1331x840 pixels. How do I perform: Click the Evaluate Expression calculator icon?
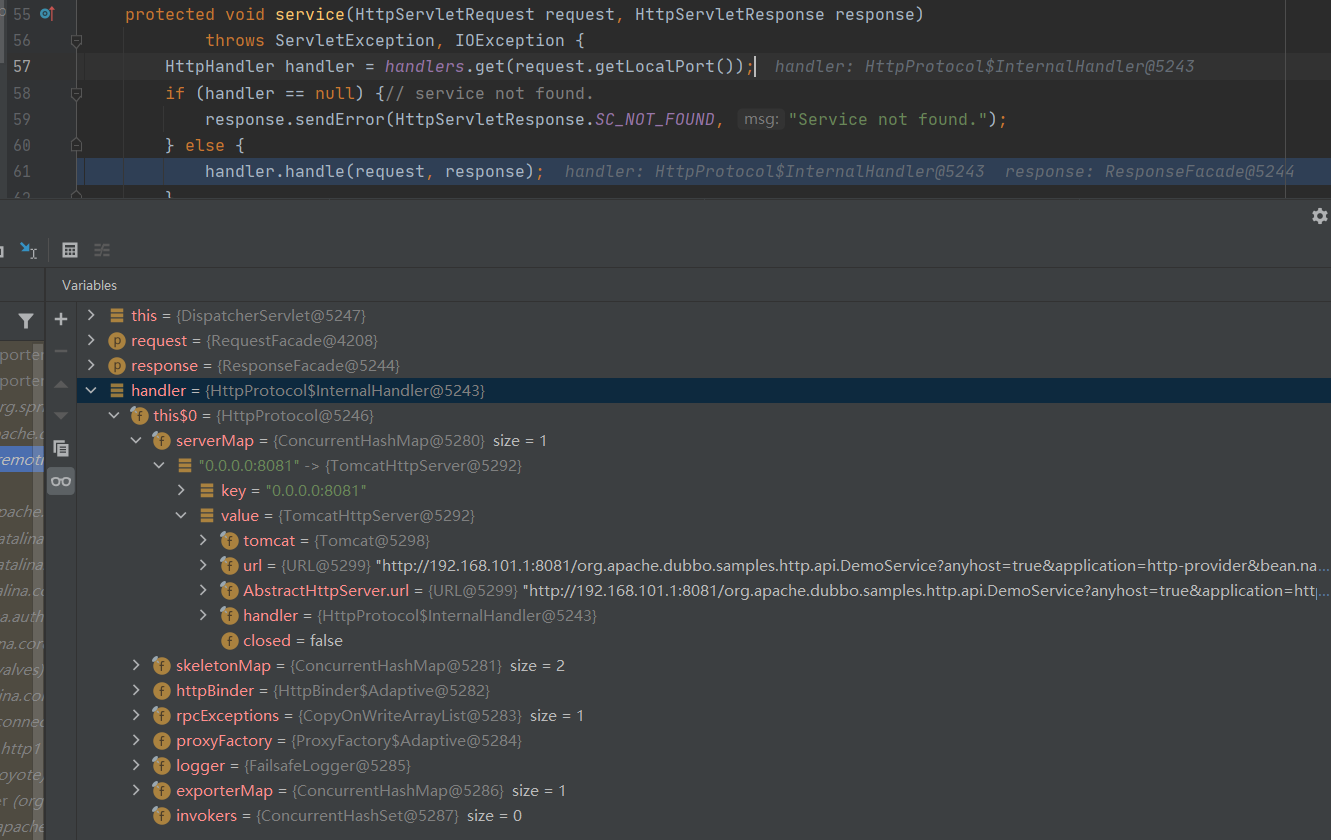point(70,250)
